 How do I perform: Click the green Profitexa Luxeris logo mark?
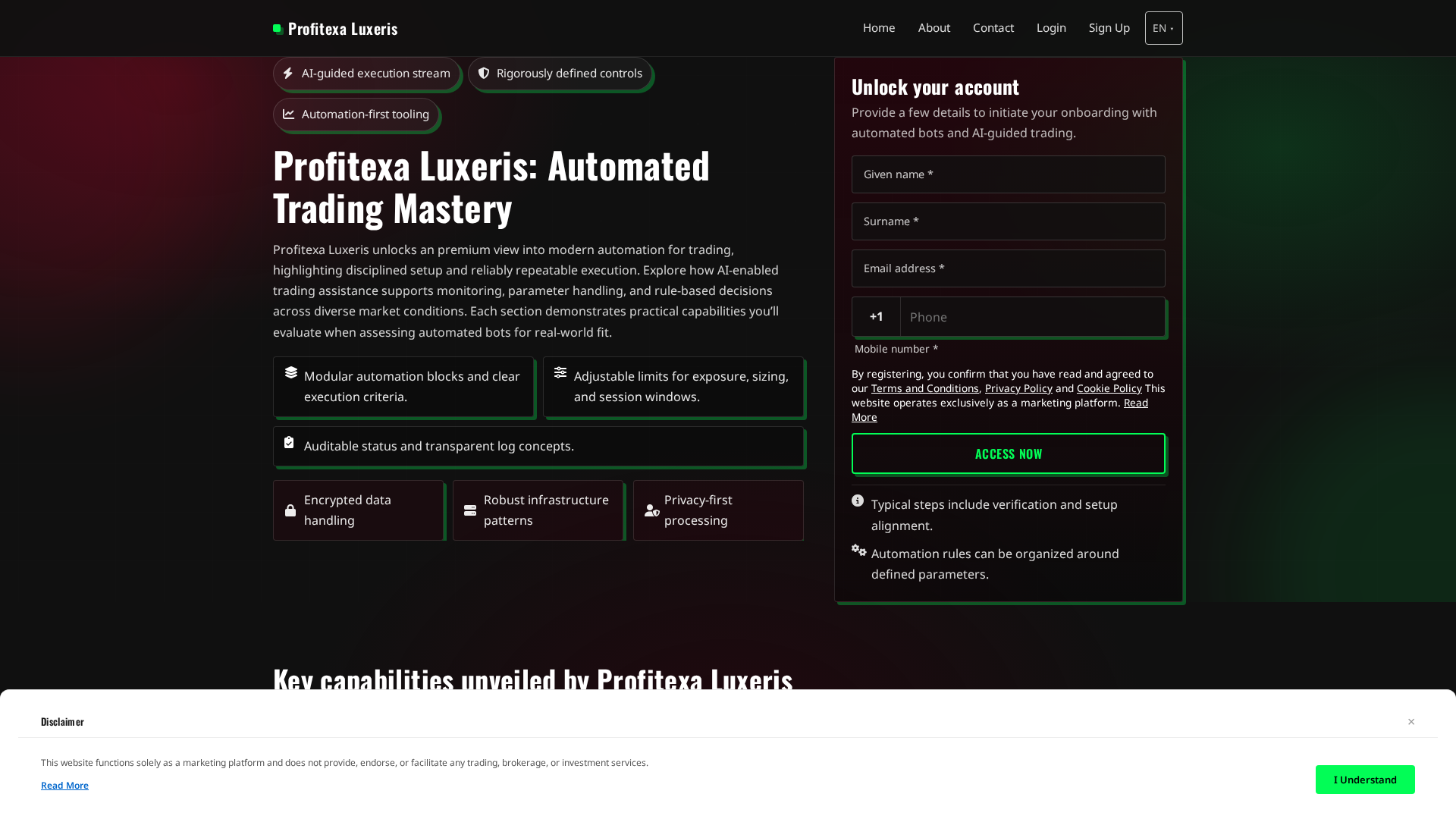click(x=276, y=28)
